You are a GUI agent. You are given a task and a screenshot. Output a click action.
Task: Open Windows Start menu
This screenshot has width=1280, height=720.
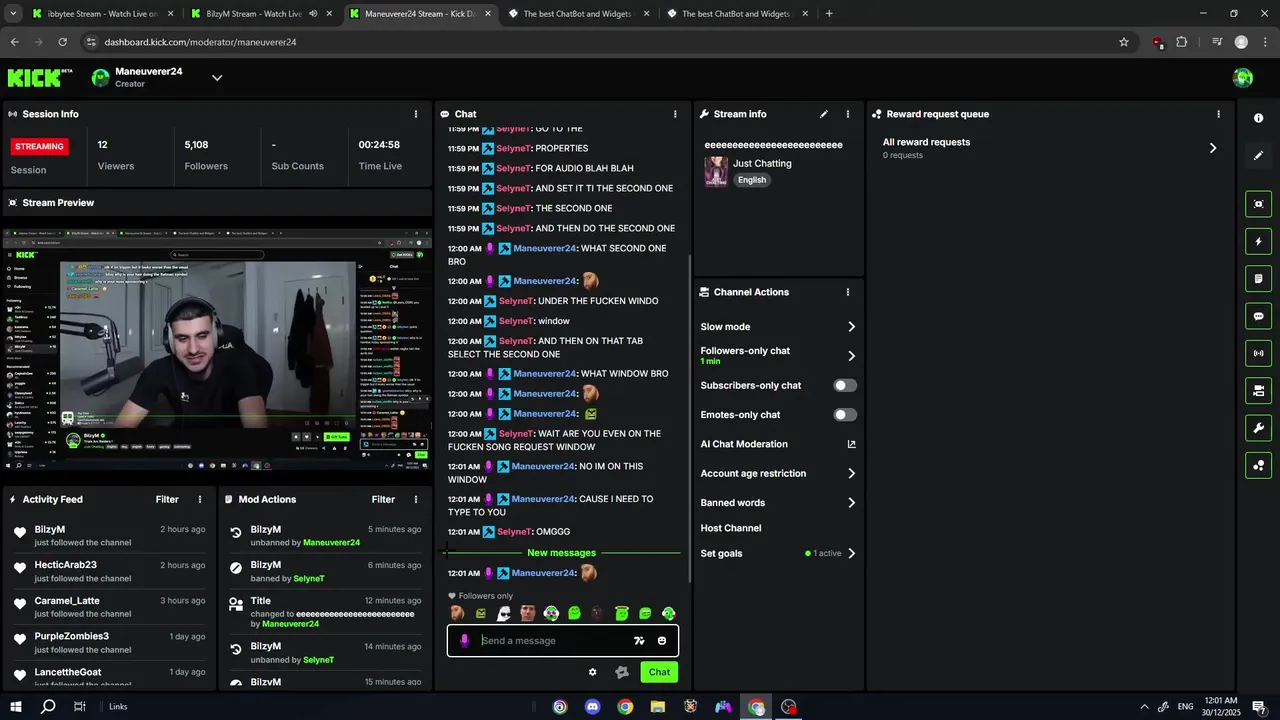[16, 707]
